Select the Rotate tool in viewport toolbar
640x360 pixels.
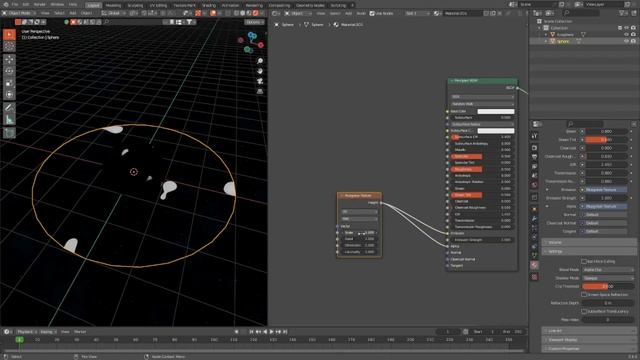pos(9,71)
